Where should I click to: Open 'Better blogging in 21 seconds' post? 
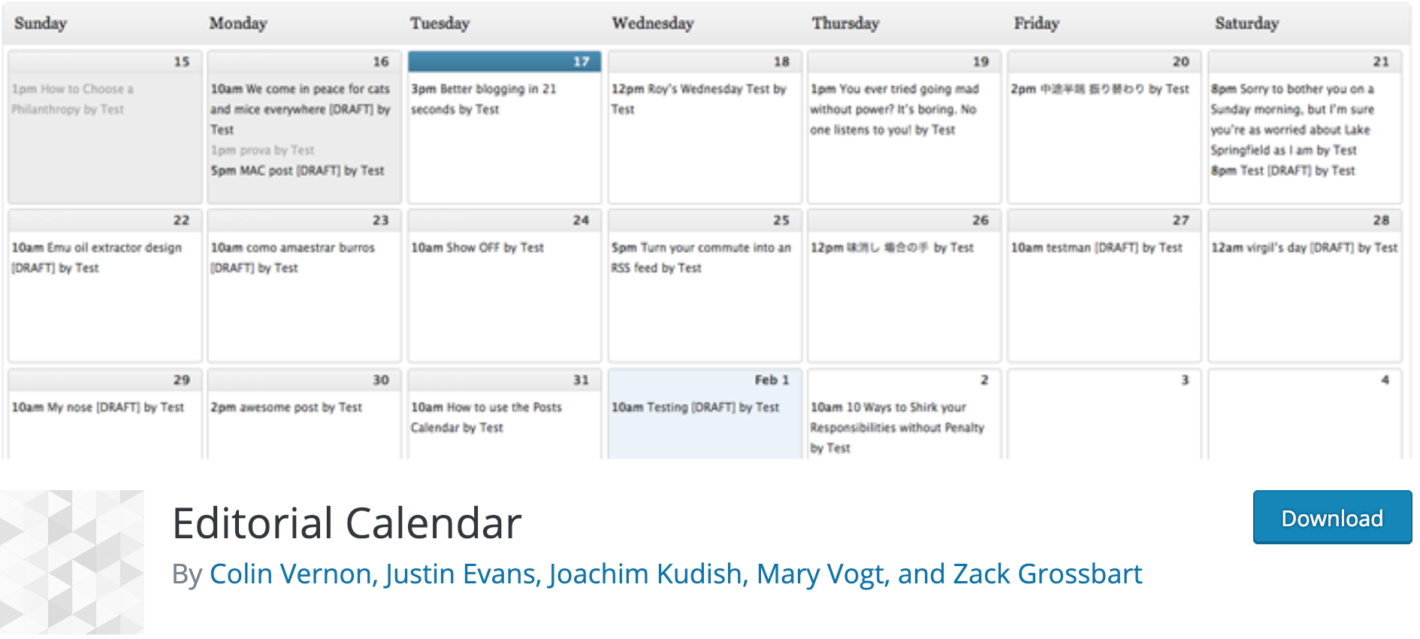pos(484,99)
